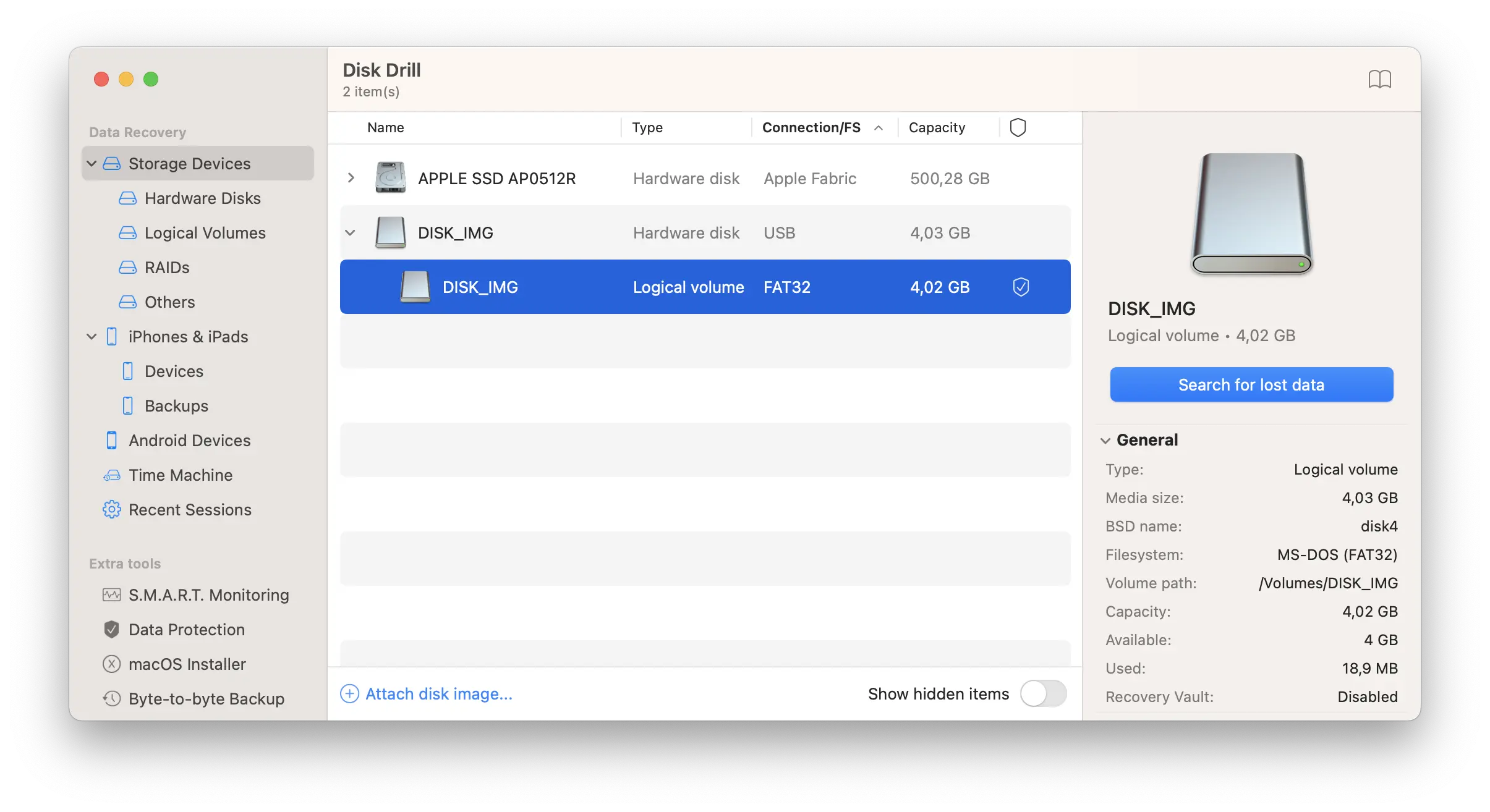This screenshot has width=1490, height=812.
Task: Click the DISK_IMG logical volume icon
Action: 415,287
